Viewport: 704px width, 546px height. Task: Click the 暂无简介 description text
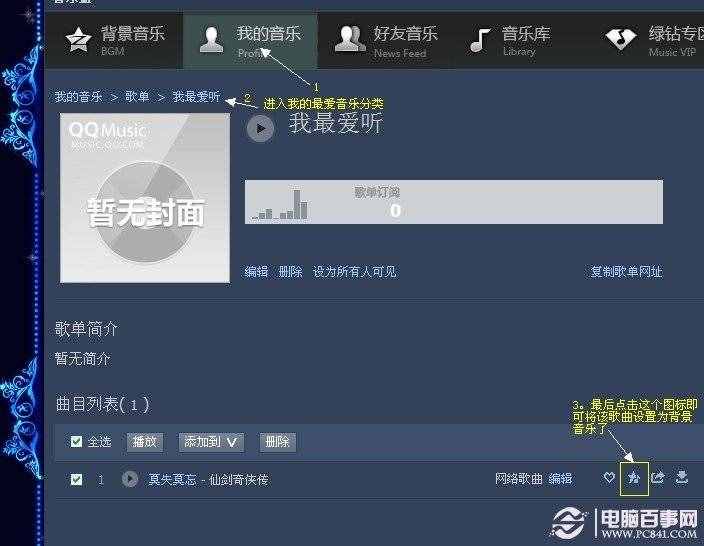pyautogui.click(x=82, y=359)
